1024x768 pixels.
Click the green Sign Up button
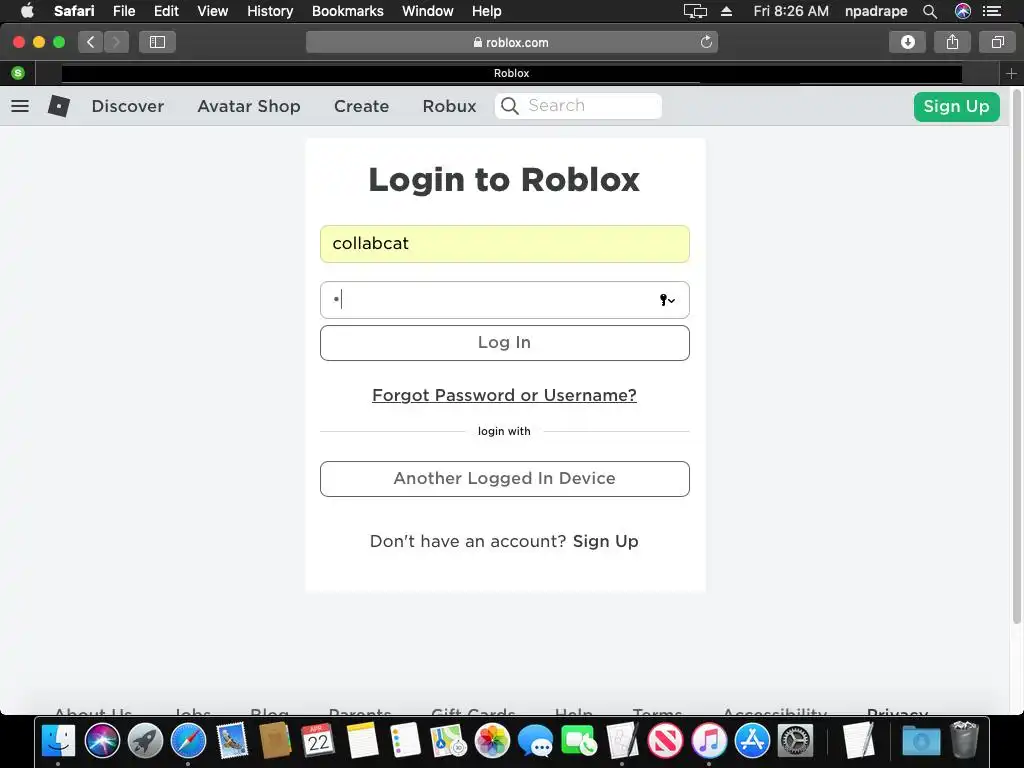click(956, 106)
